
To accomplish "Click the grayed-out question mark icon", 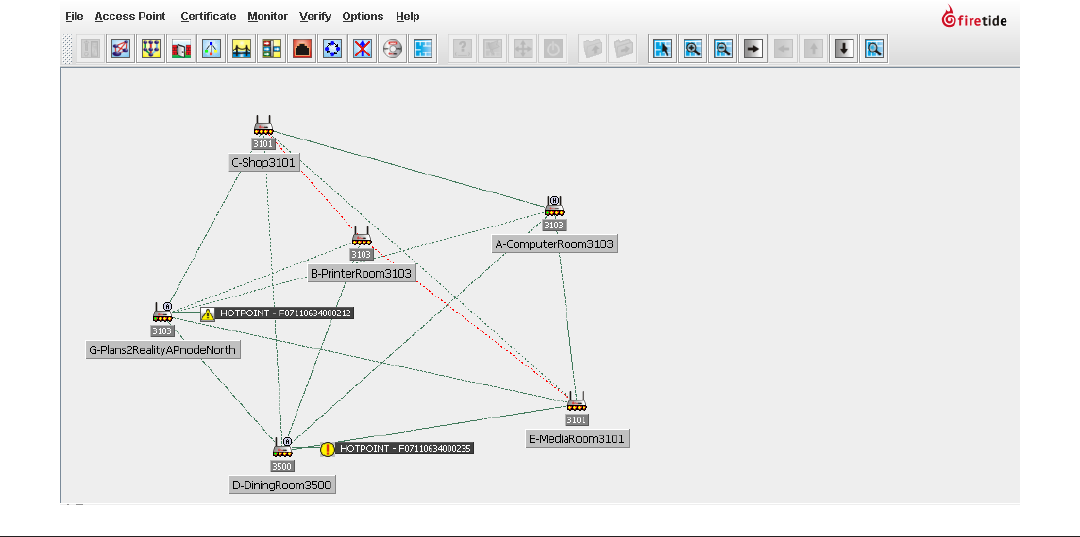I will coord(463,49).
